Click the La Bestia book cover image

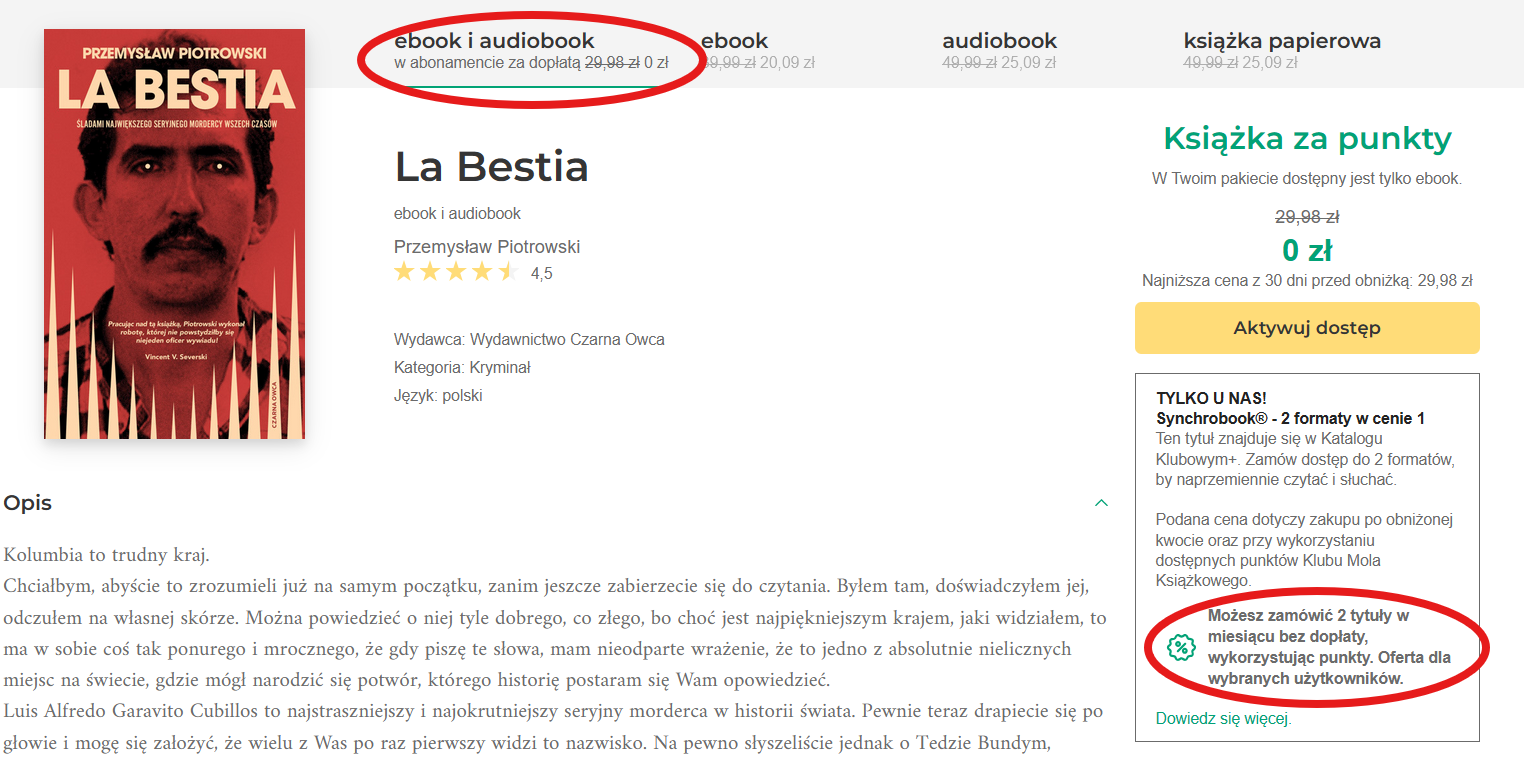[x=175, y=234]
